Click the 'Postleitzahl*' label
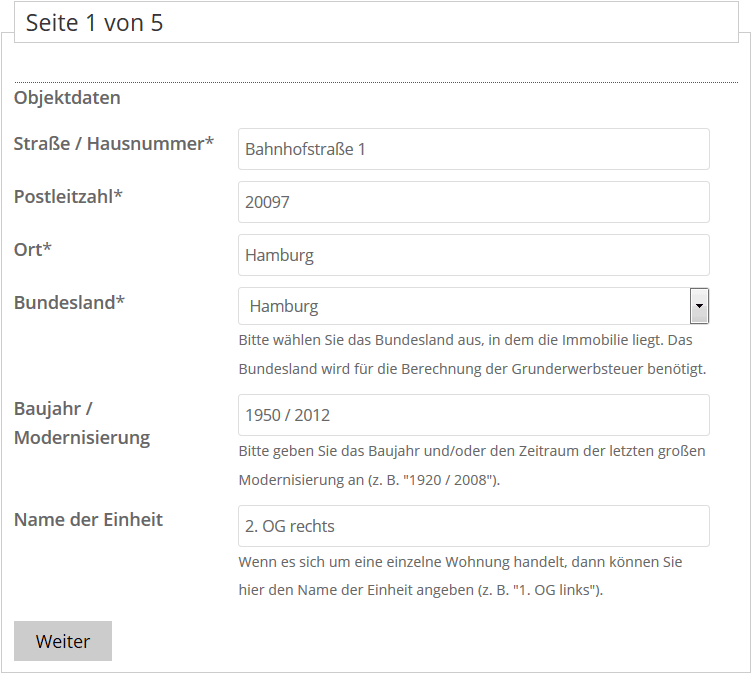 pos(68,197)
